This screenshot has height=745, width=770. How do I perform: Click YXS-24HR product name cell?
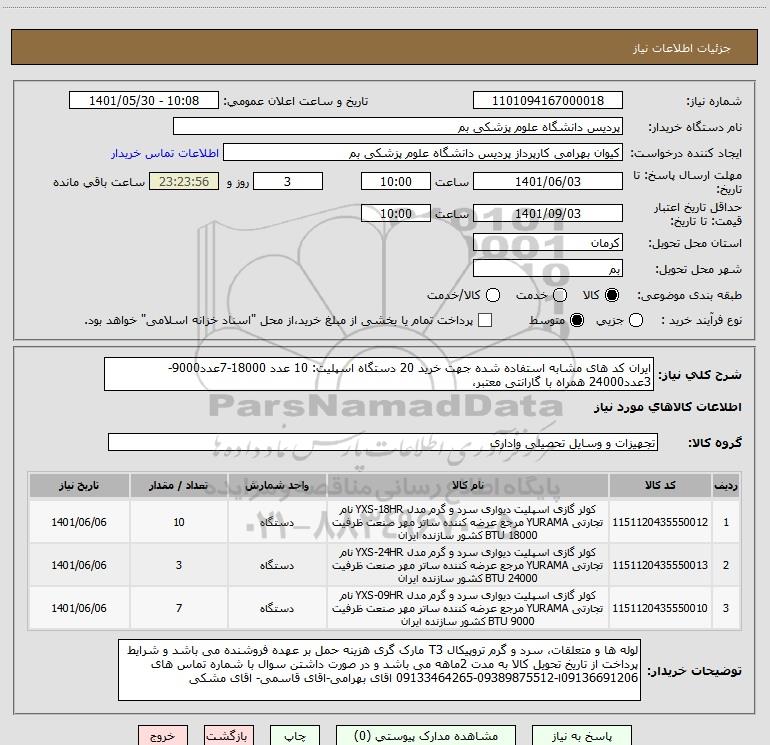coord(468,565)
